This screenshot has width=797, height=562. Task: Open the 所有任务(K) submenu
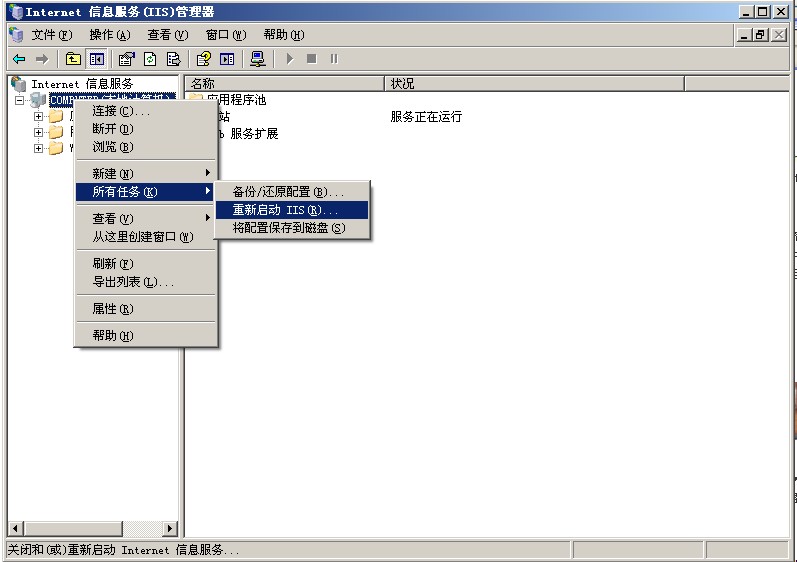145,192
